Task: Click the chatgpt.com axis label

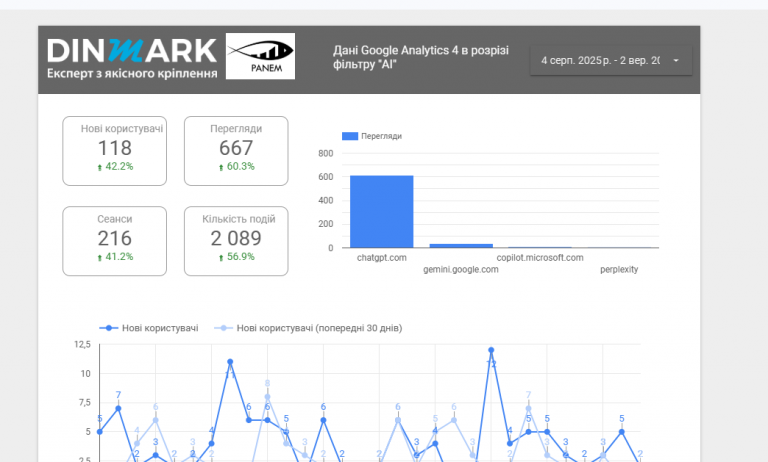Action: click(x=382, y=258)
